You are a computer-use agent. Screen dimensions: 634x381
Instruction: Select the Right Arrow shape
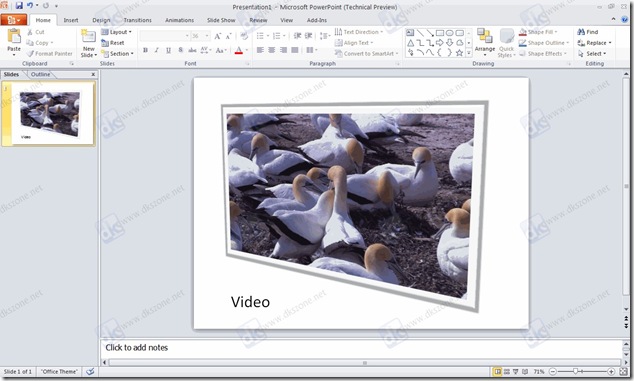tap(440, 43)
